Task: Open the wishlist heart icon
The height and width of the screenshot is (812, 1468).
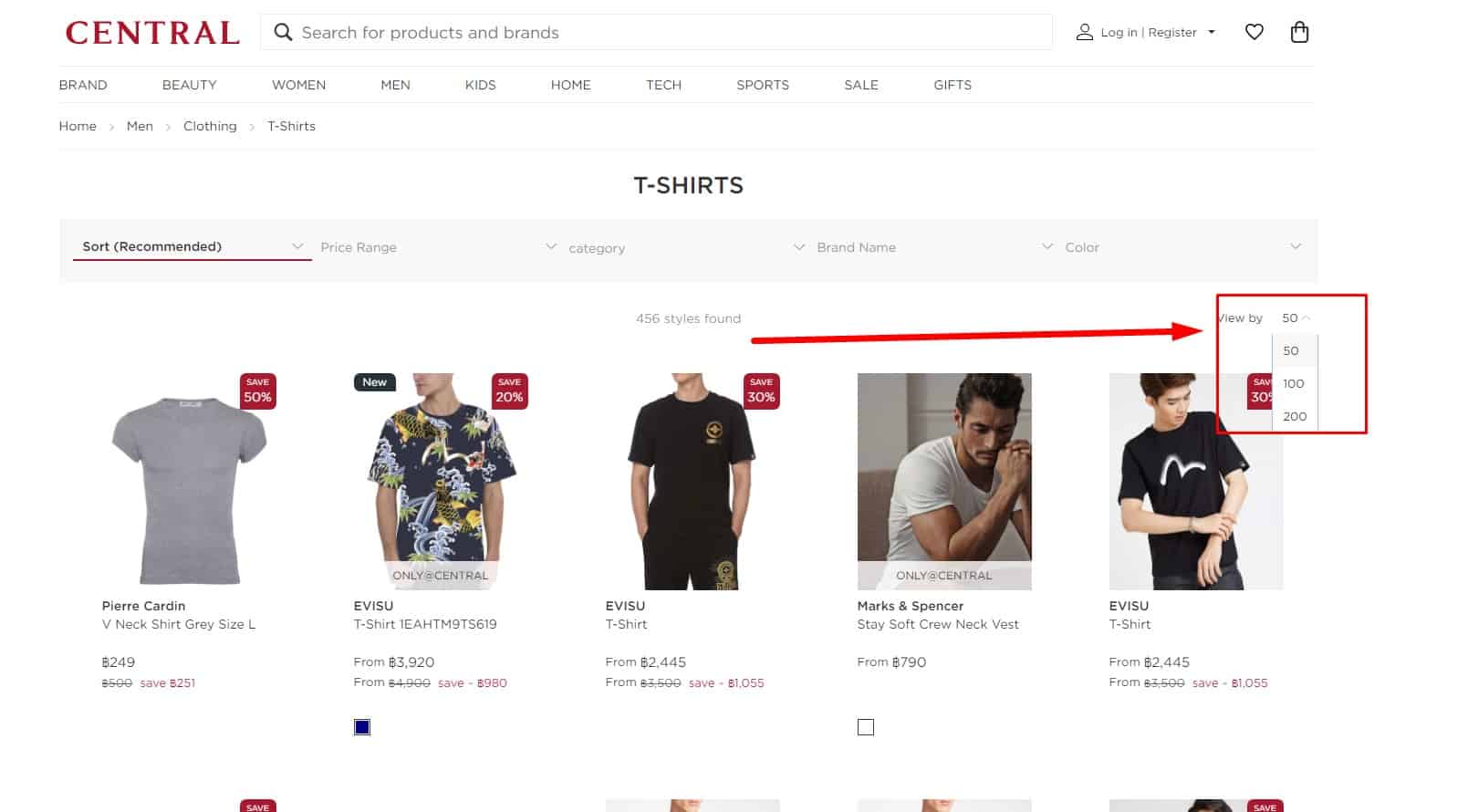Action: (x=1255, y=32)
